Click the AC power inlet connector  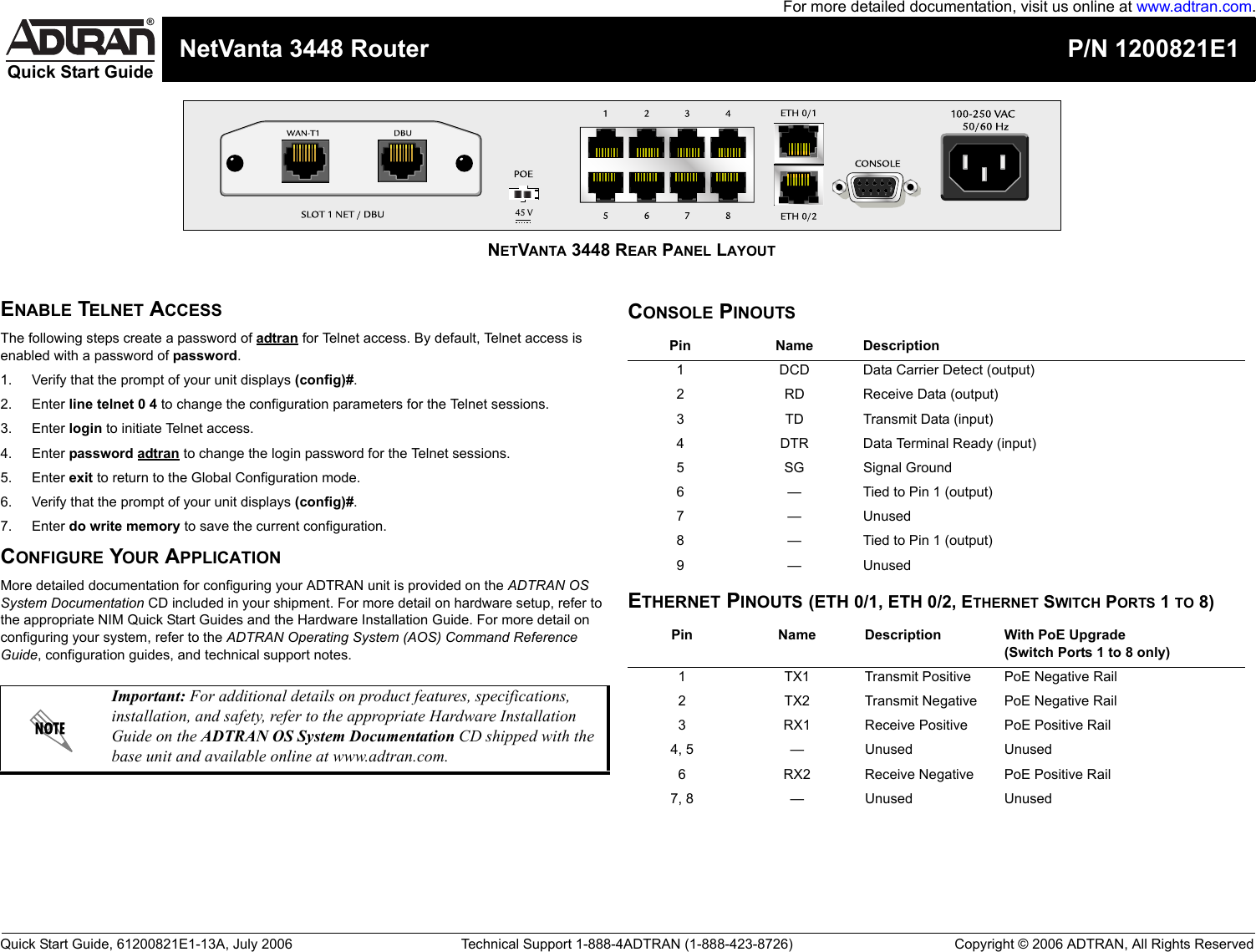984,168
